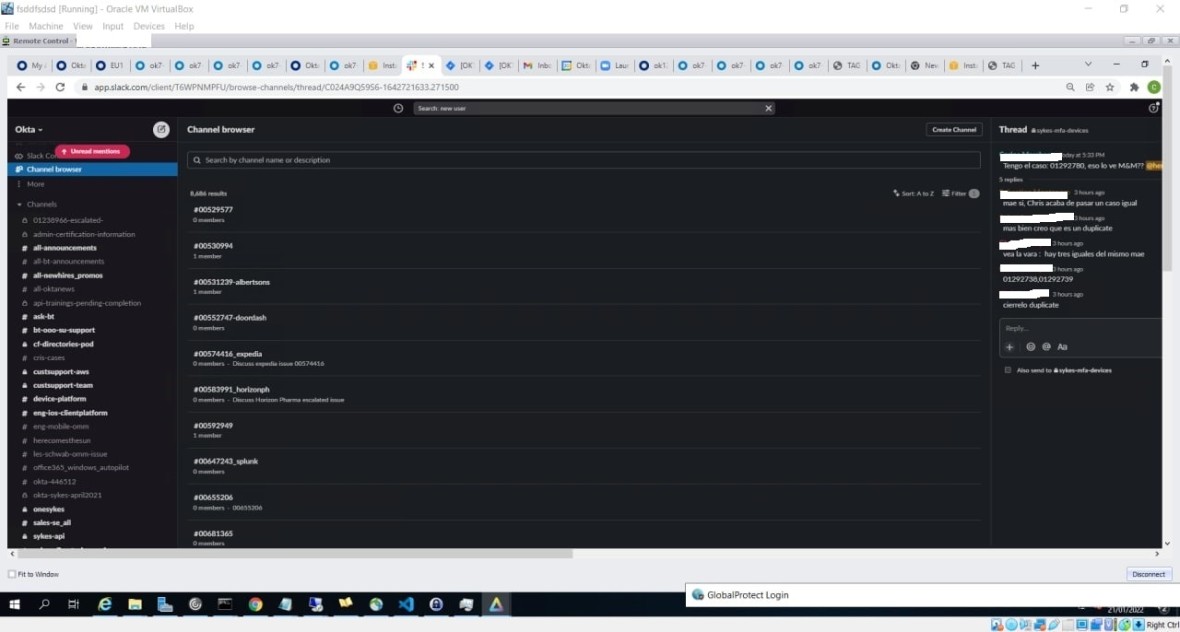
Task: Check the Fit to Window checkbox
Action: 11,574
